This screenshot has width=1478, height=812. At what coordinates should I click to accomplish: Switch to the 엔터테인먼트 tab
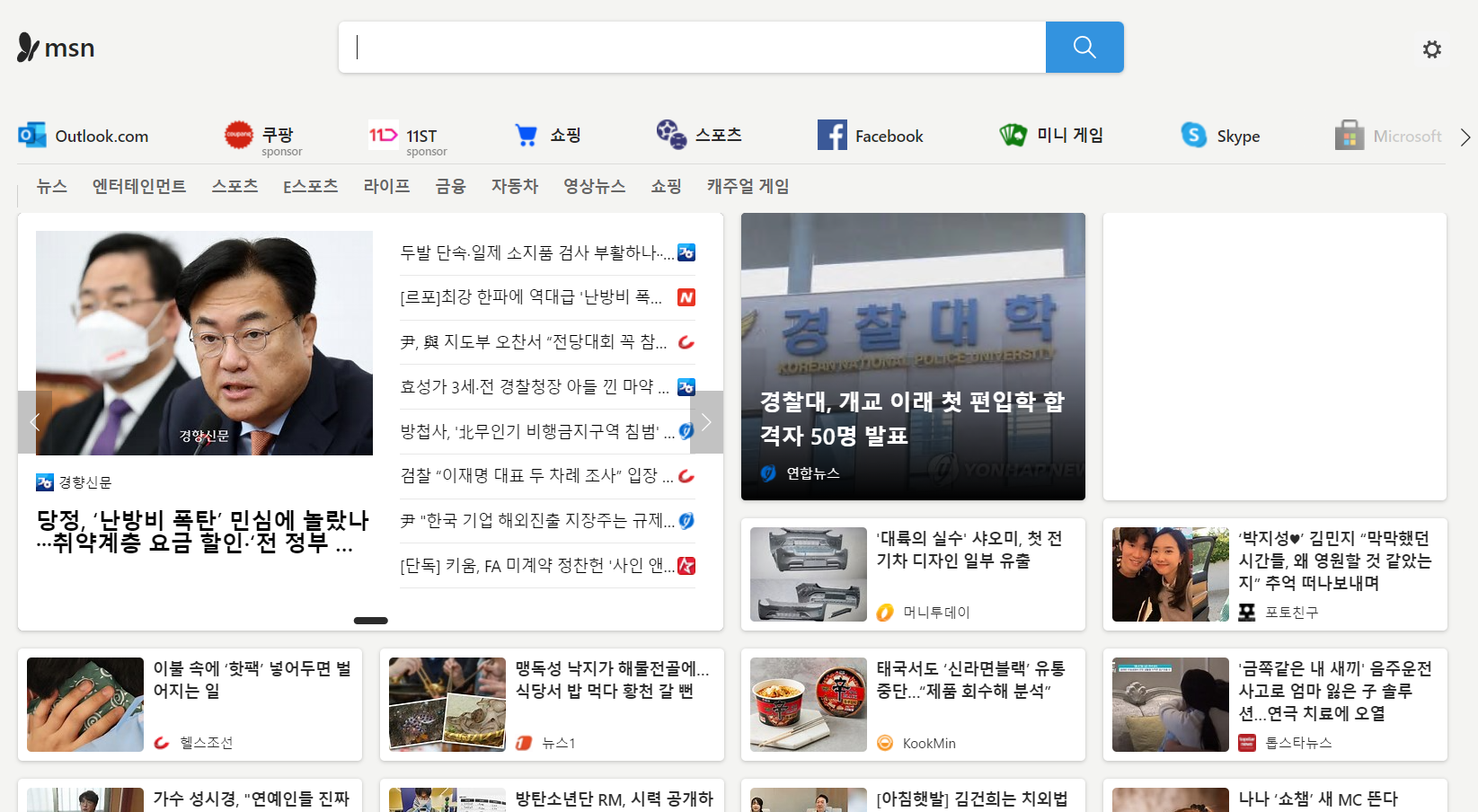point(139,186)
